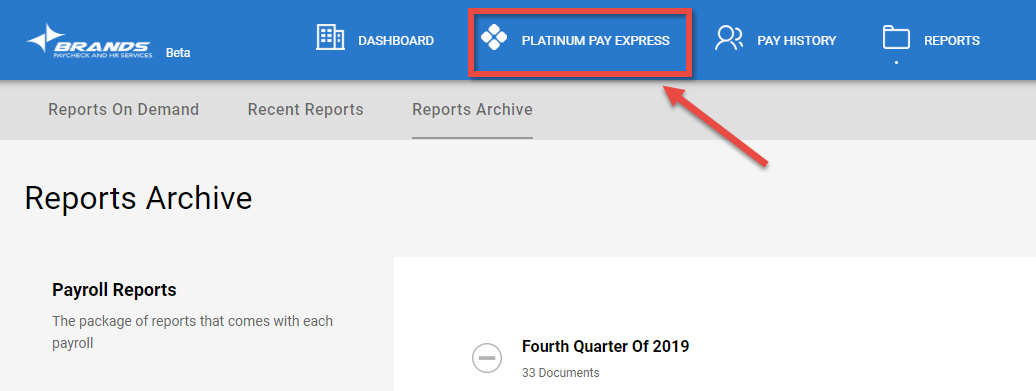Click the large Reports Archive page heading

[x=139, y=198]
